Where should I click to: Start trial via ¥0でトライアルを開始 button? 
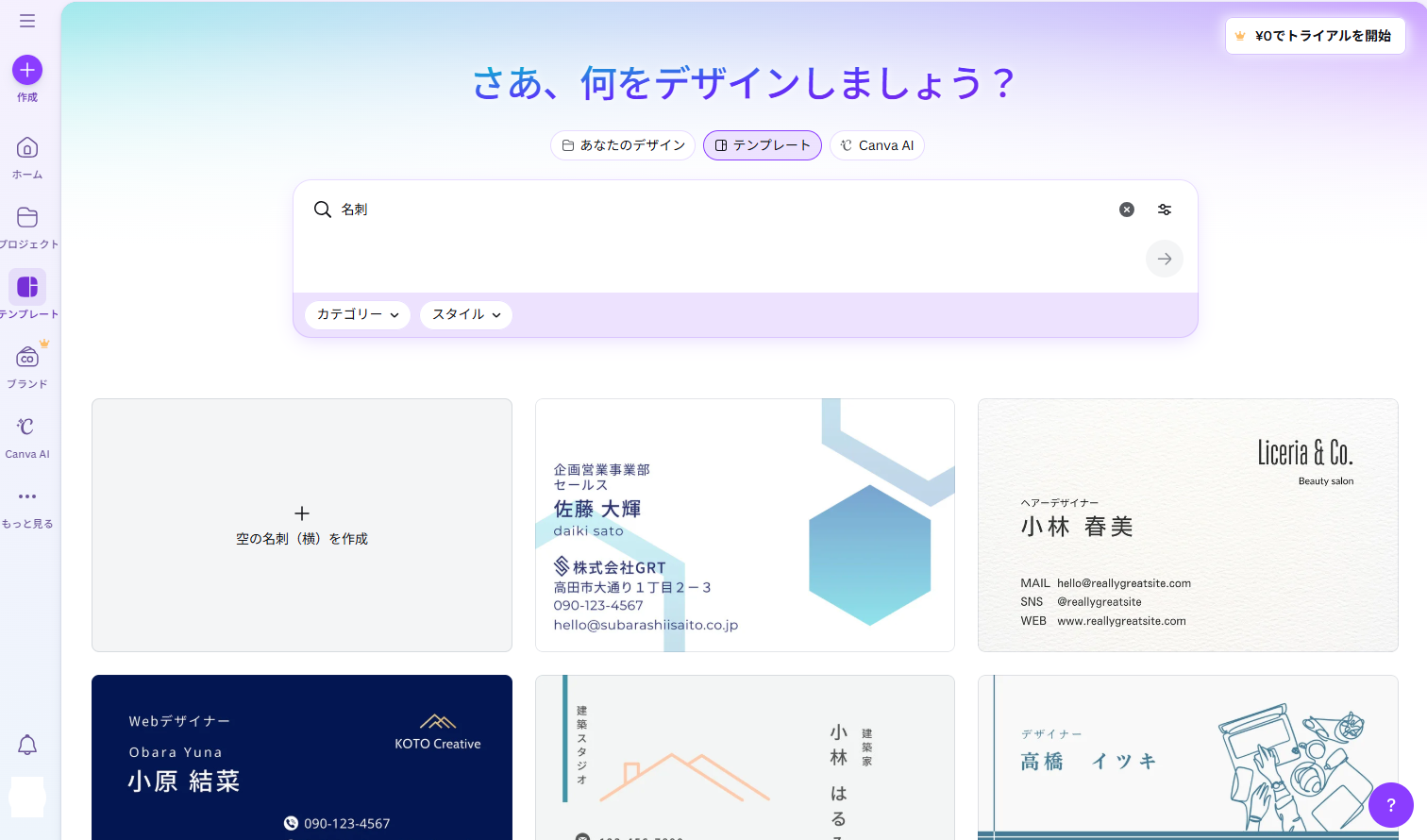[x=1315, y=35]
